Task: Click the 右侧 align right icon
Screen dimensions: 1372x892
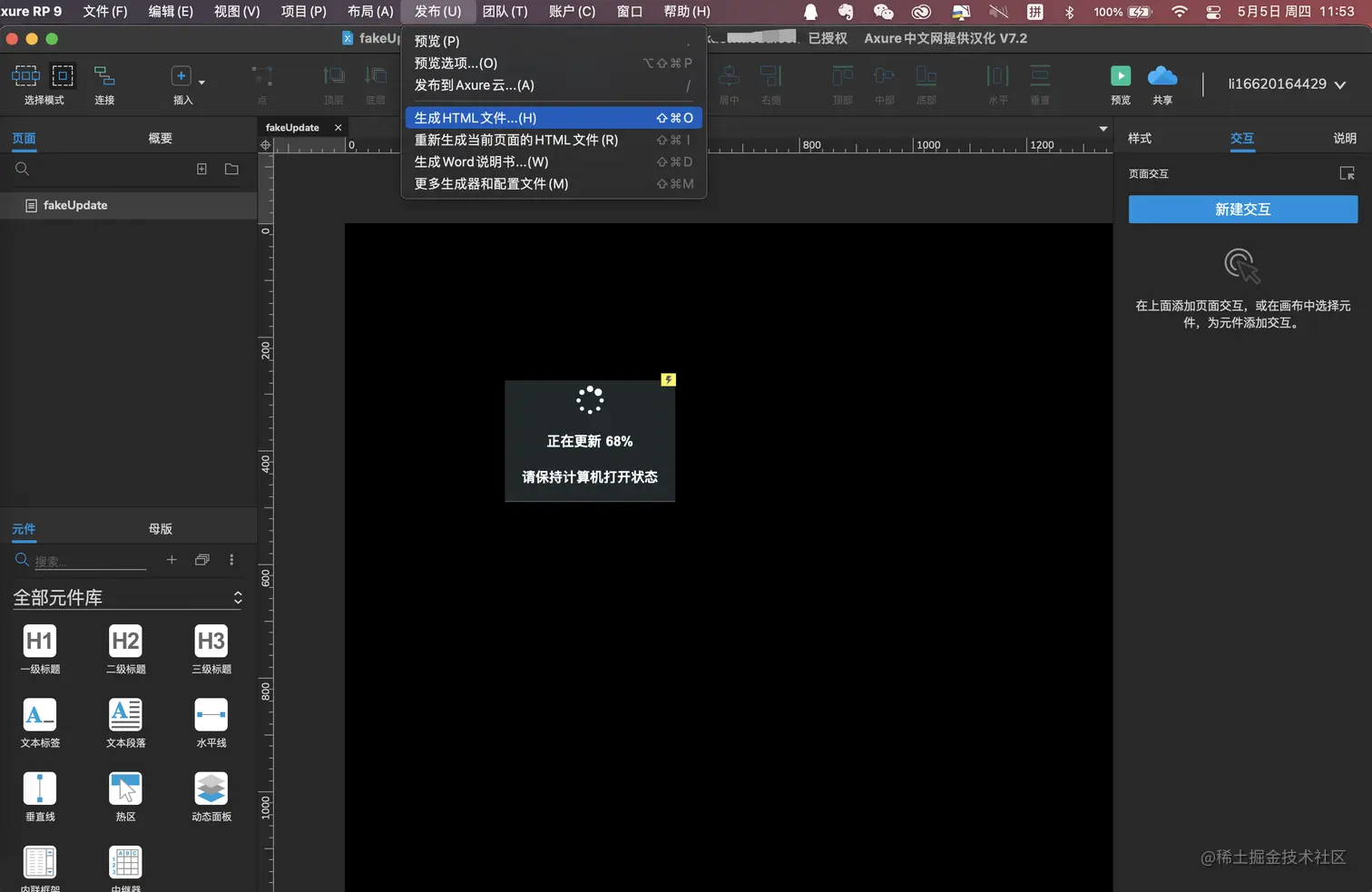Action: pos(771,76)
